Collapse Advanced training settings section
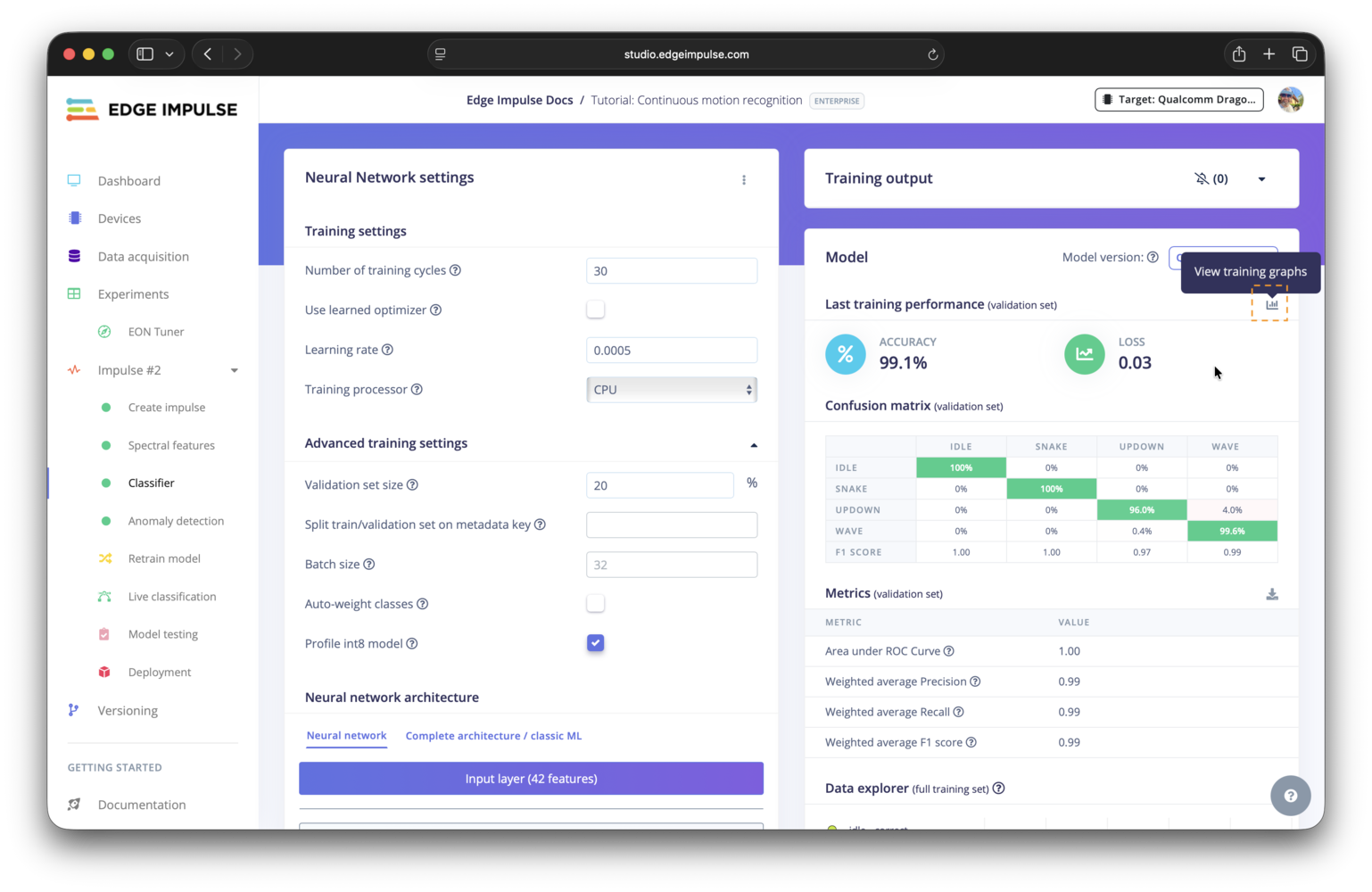 click(754, 444)
